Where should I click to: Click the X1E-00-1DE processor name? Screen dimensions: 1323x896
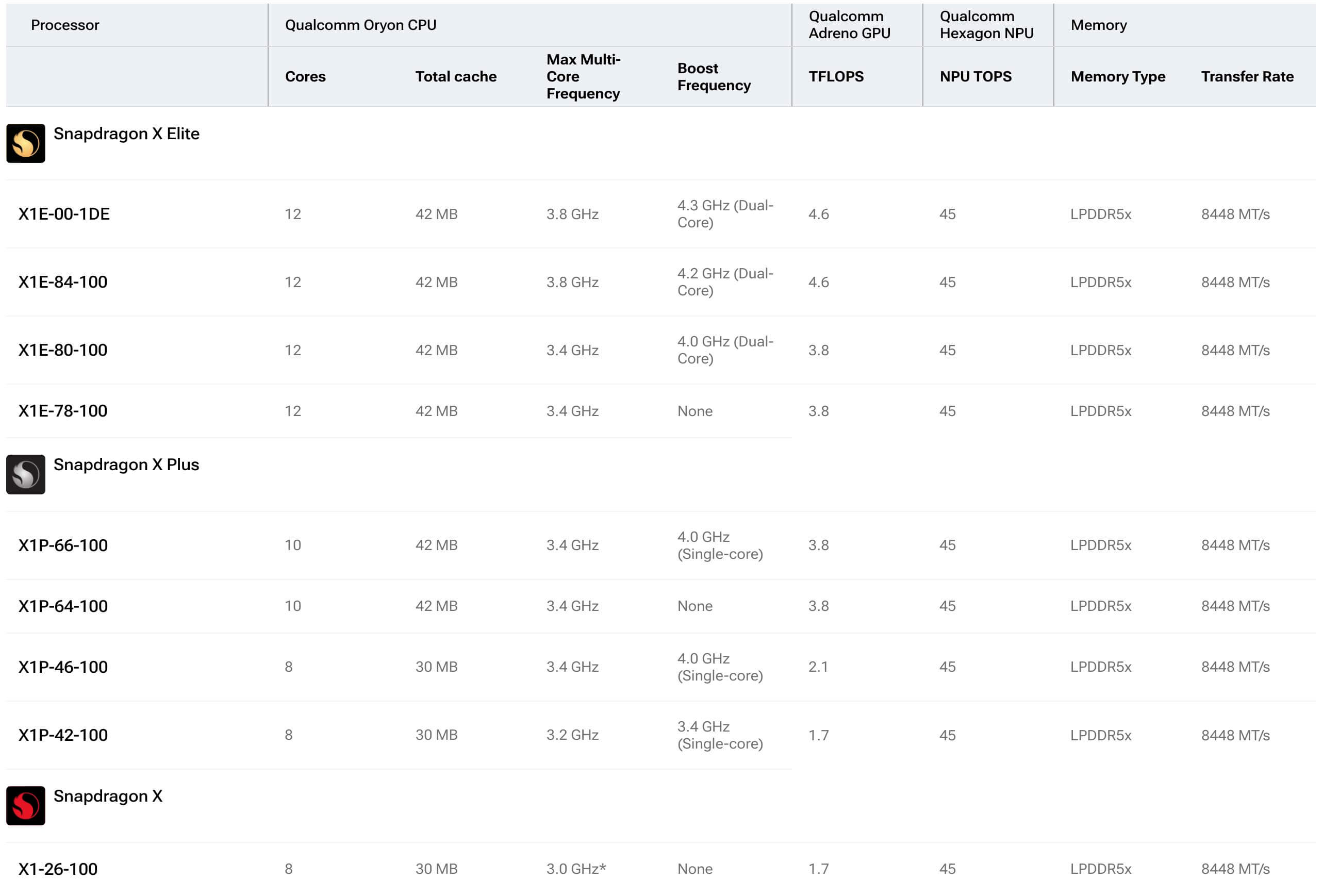tap(64, 214)
